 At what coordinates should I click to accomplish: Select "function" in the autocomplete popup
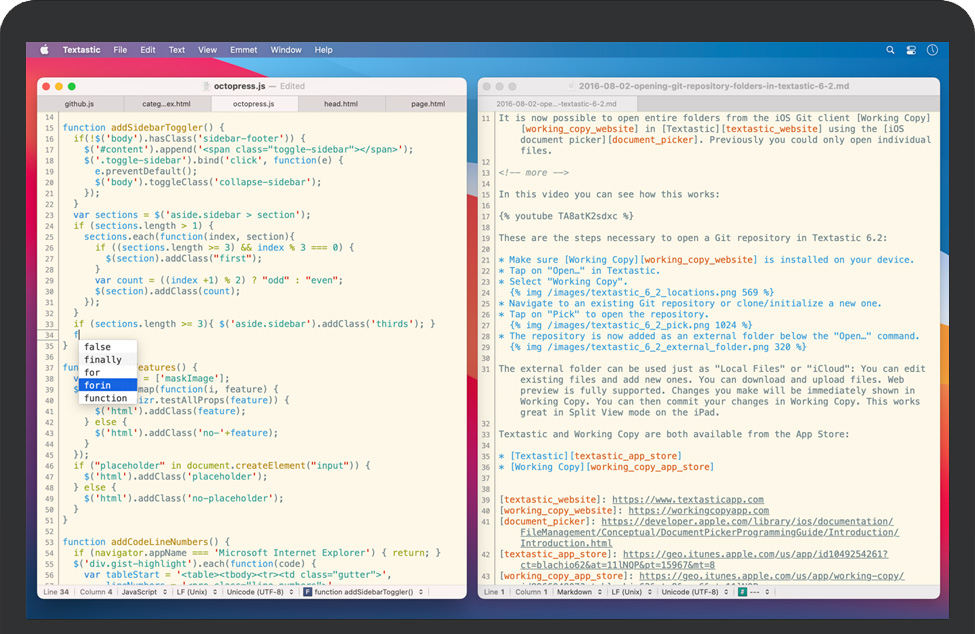[106, 398]
